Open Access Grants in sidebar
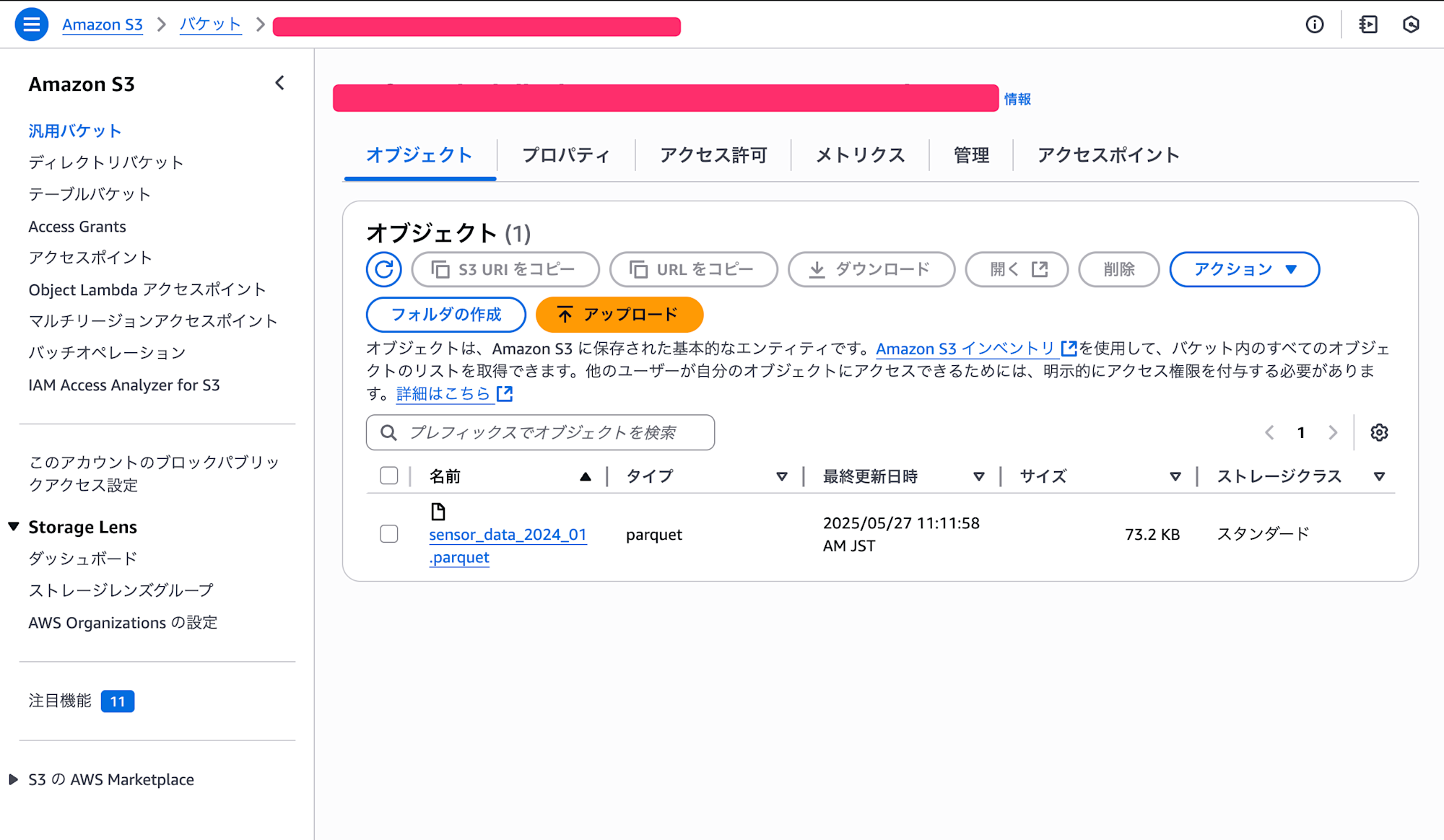The image size is (1444, 840). (77, 227)
